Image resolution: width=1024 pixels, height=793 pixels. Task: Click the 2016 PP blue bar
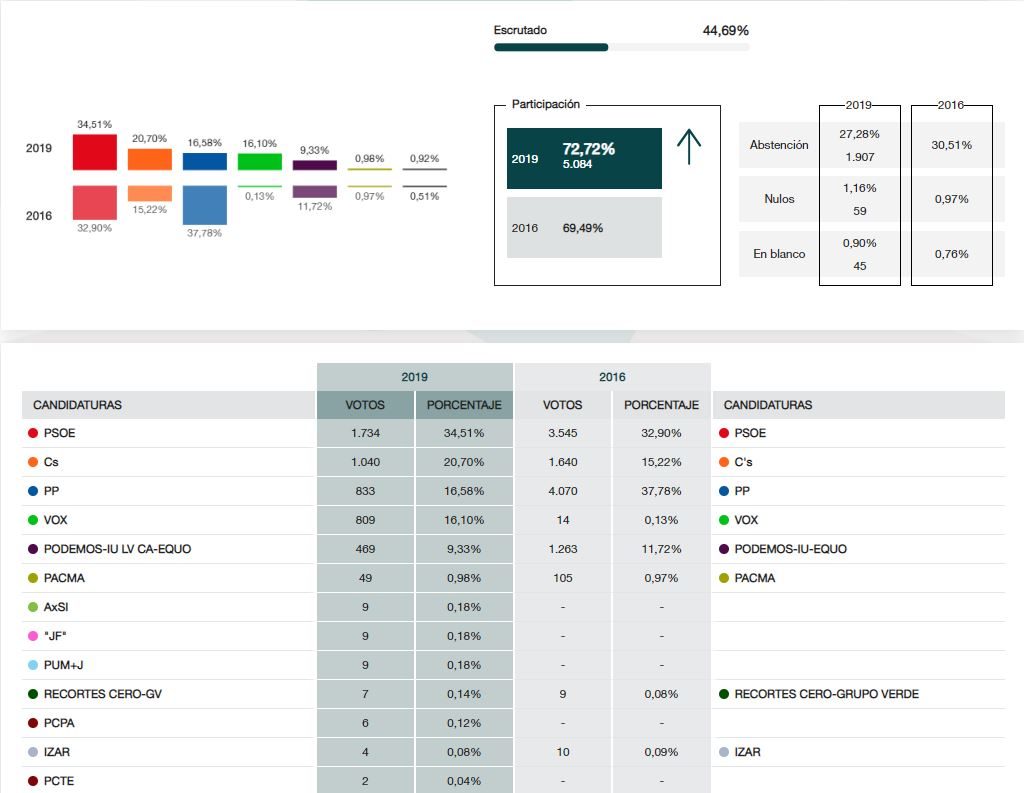tap(205, 205)
